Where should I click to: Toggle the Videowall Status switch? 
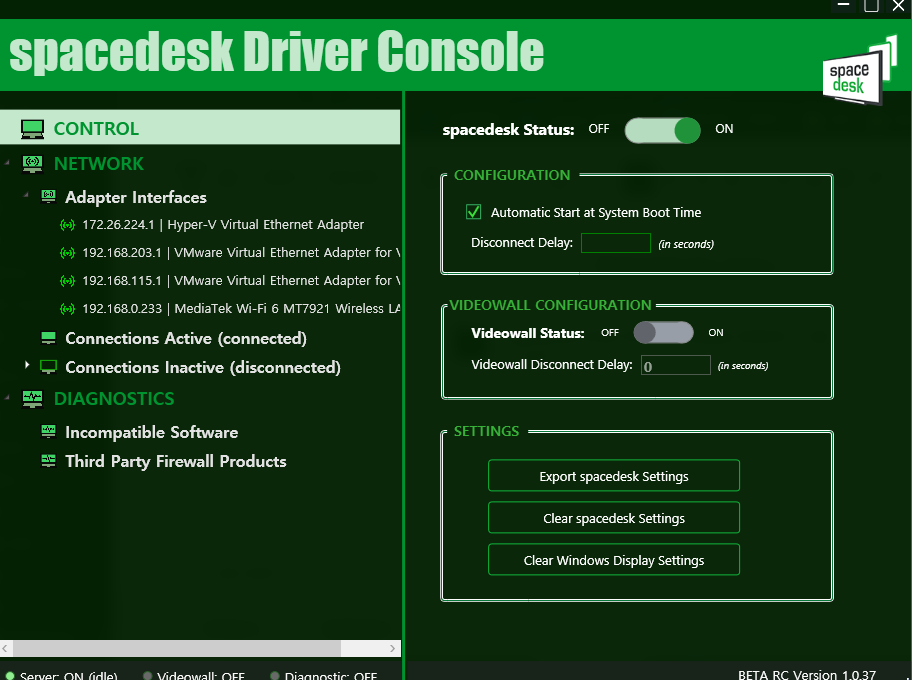click(x=664, y=333)
